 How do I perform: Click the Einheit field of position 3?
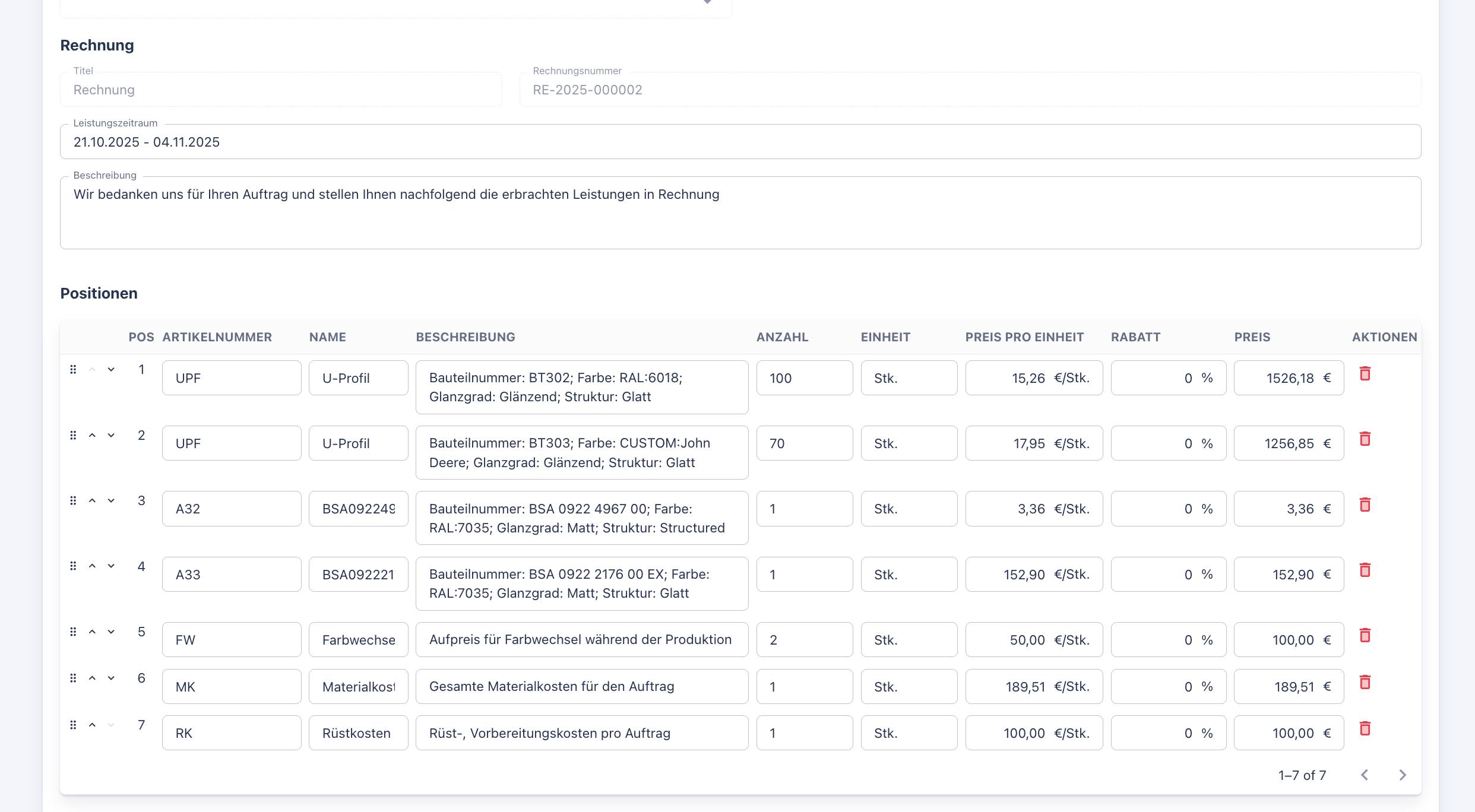coord(909,509)
